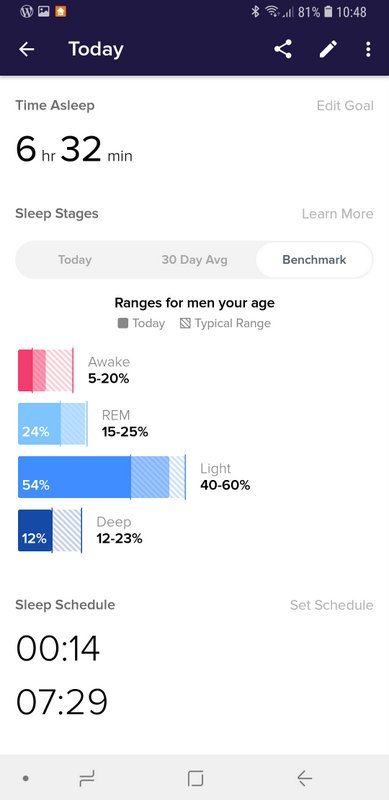Tap WordPress notification icon in status bar
The image size is (389, 800).
(x=27, y=11)
